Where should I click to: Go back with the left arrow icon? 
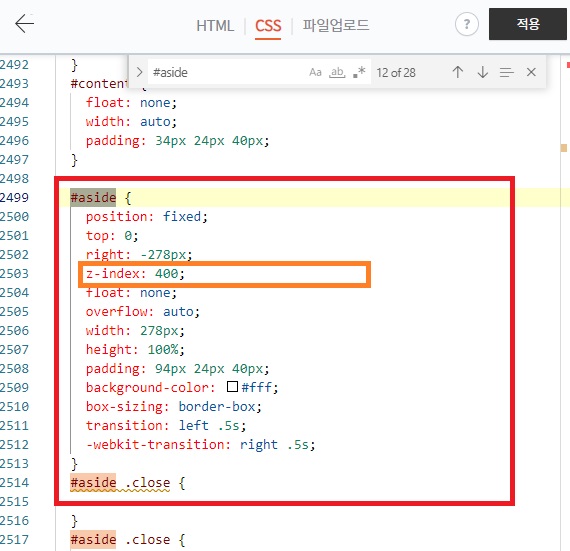pyautogui.click(x=25, y=24)
